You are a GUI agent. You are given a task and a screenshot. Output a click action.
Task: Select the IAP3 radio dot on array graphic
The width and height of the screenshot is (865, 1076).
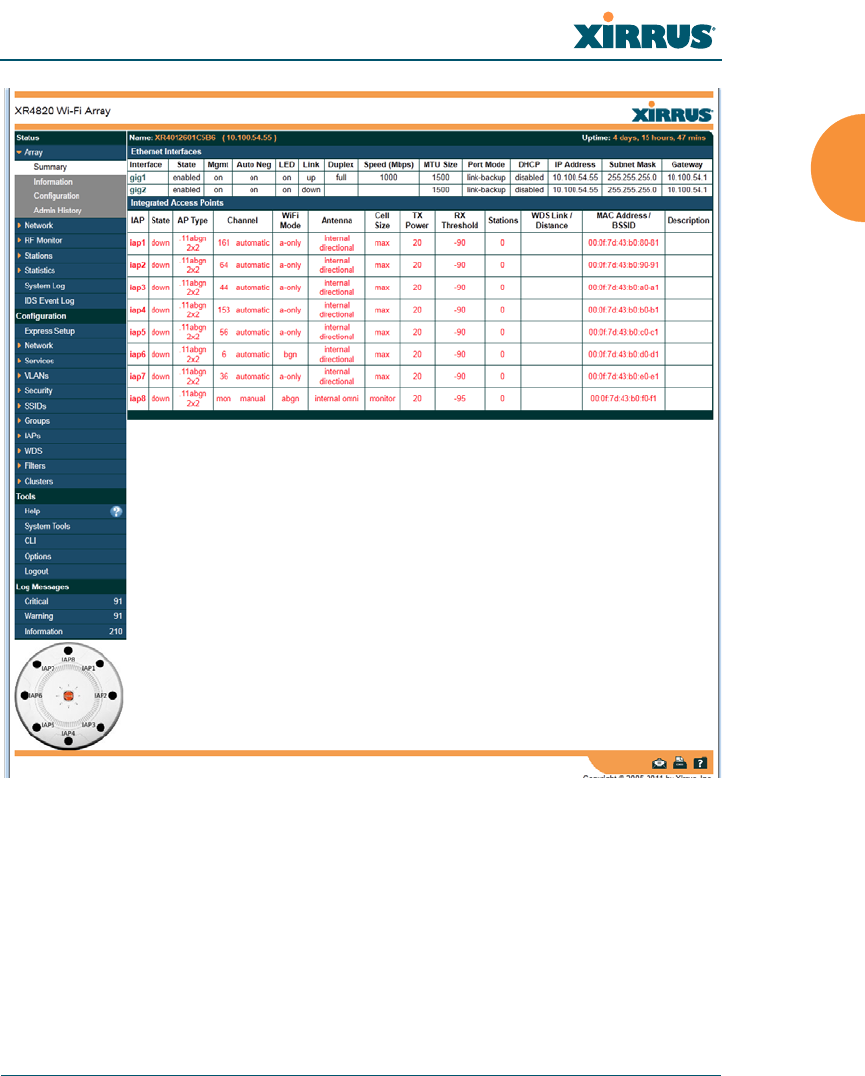(100, 727)
